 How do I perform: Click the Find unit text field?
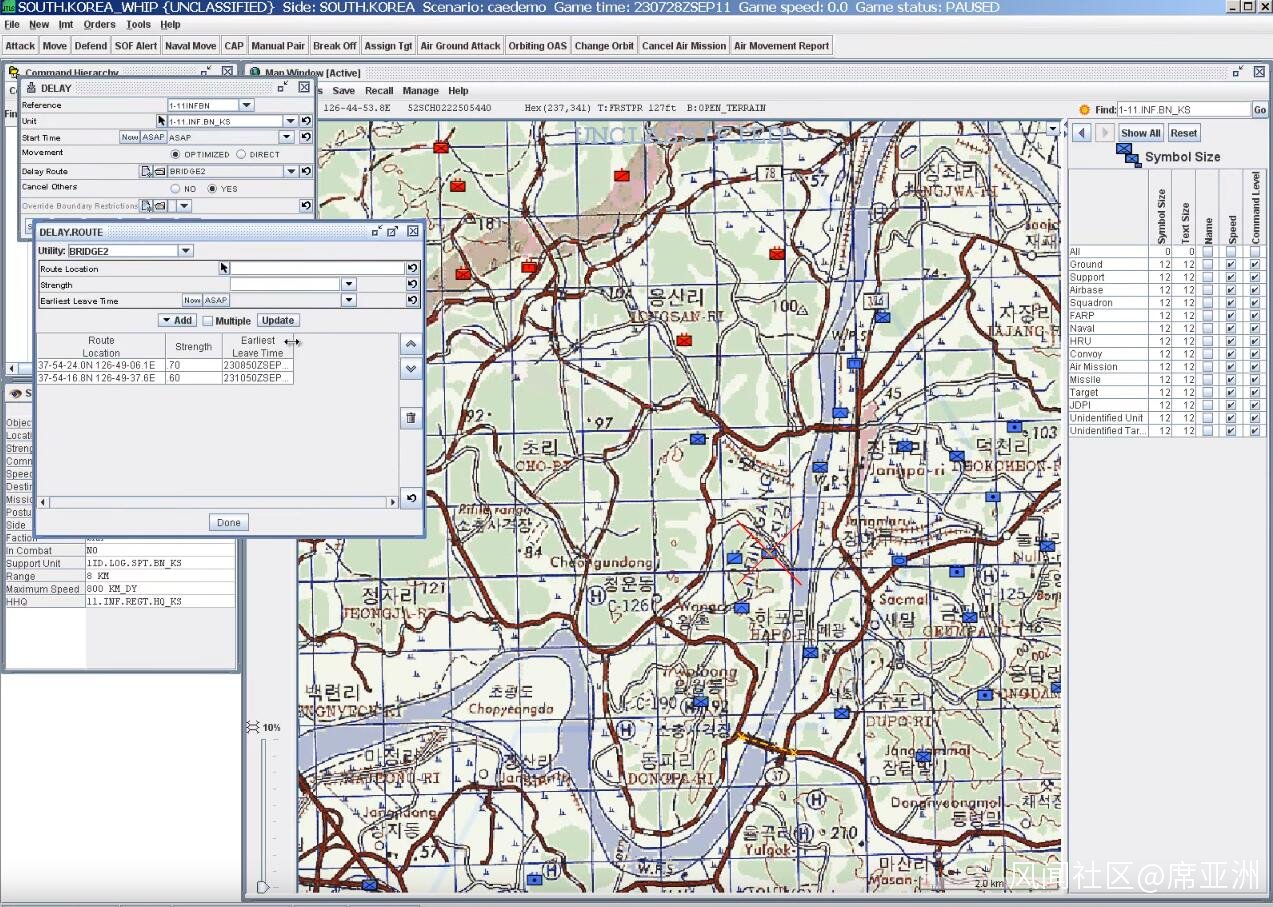(x=1183, y=110)
